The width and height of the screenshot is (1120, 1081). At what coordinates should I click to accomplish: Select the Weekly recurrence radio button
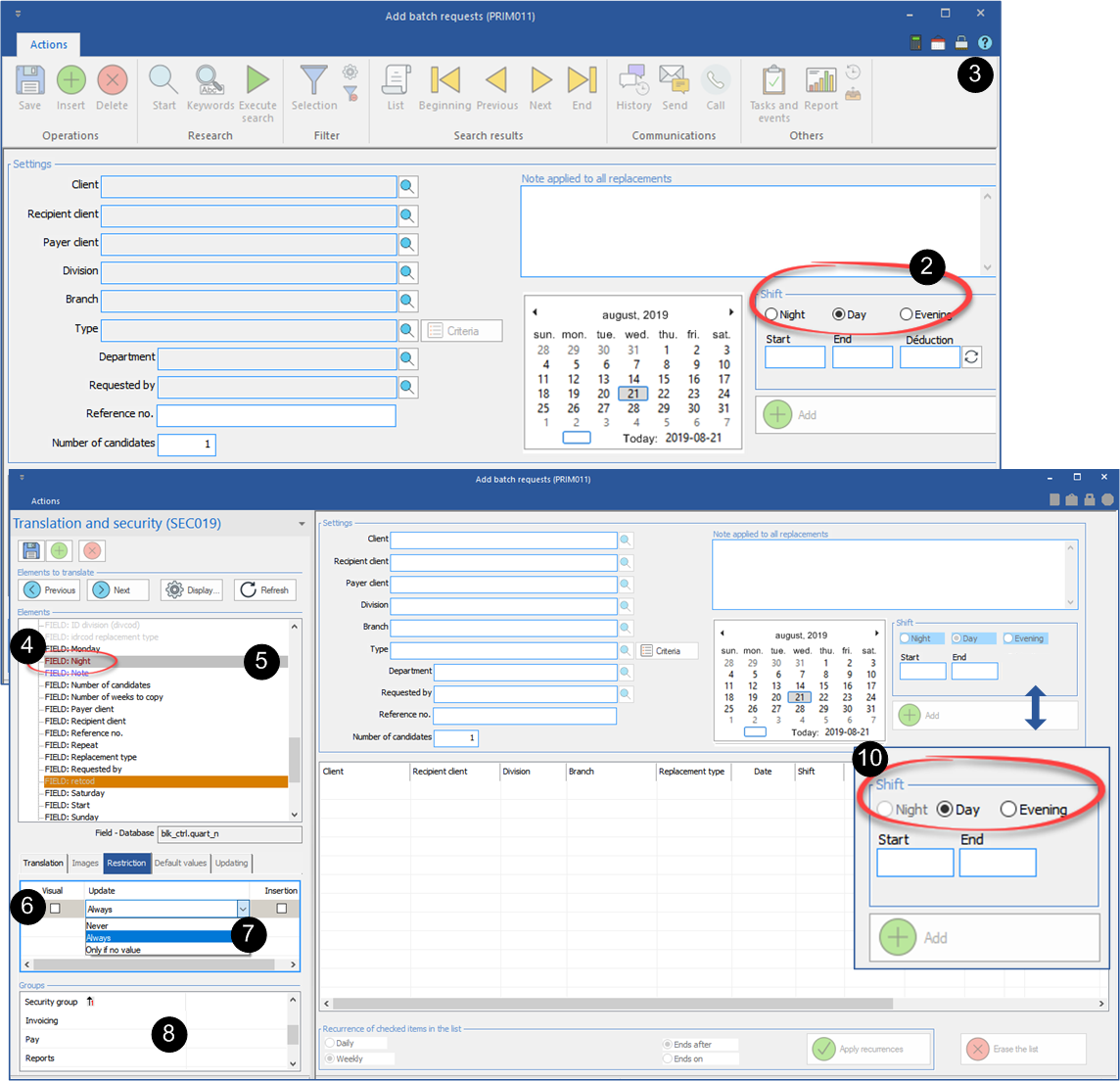click(x=330, y=1058)
